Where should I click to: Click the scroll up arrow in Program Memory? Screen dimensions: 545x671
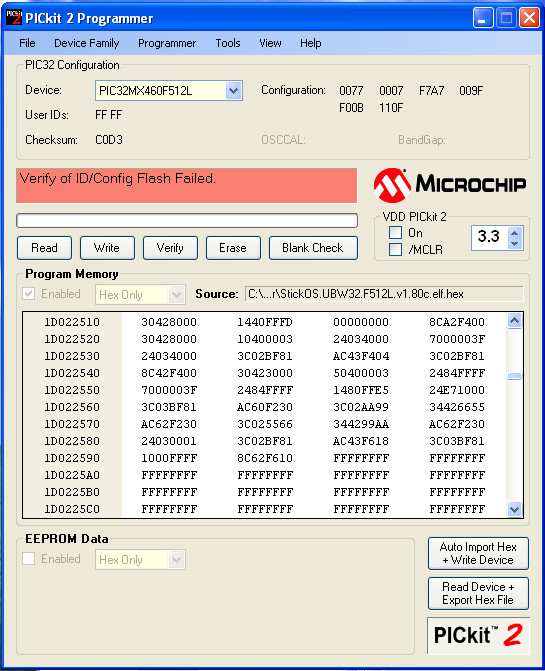click(x=515, y=321)
